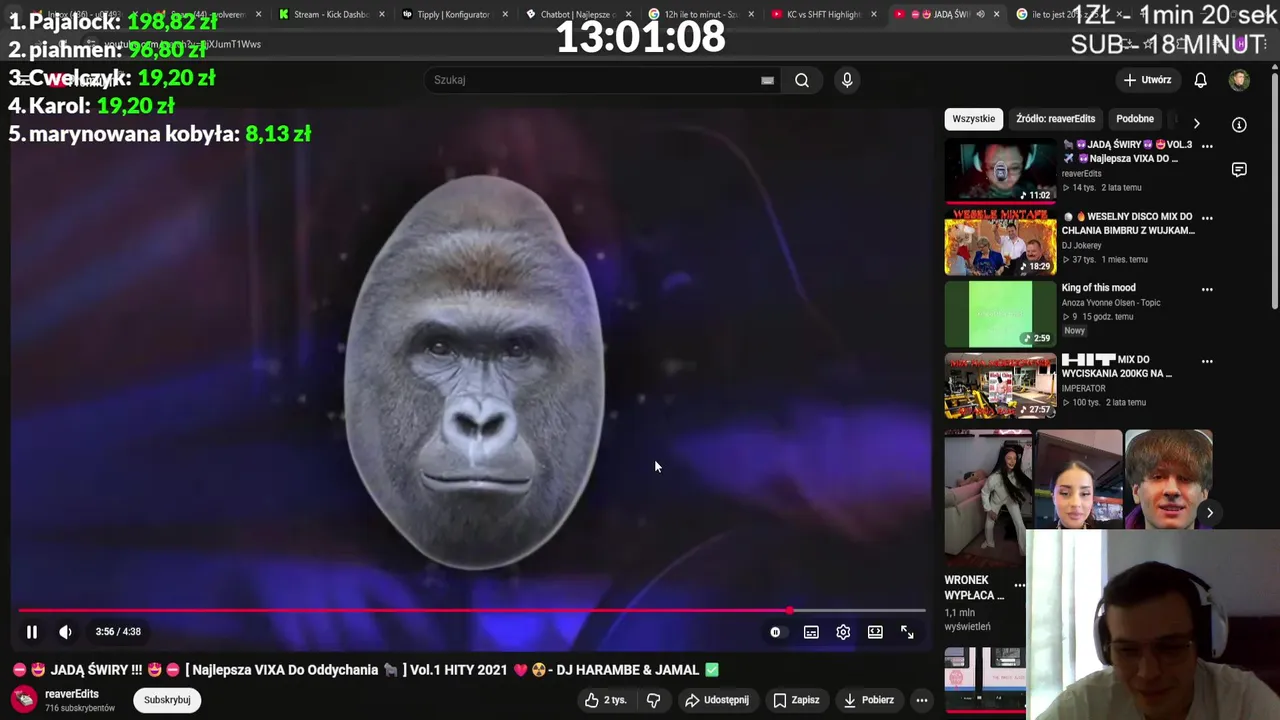
Task: Open options for MIX DO WYCISKANIA video
Action: (x=1207, y=361)
